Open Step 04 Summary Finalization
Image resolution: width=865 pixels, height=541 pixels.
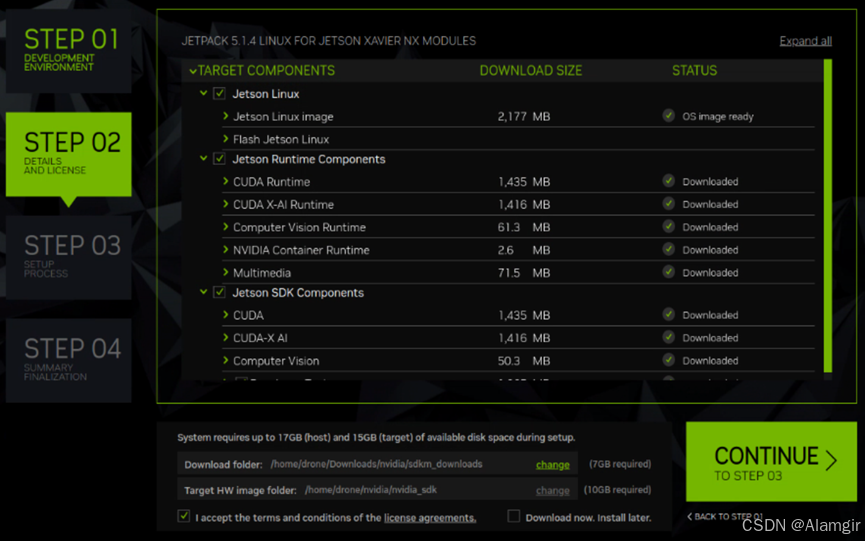(x=68, y=361)
